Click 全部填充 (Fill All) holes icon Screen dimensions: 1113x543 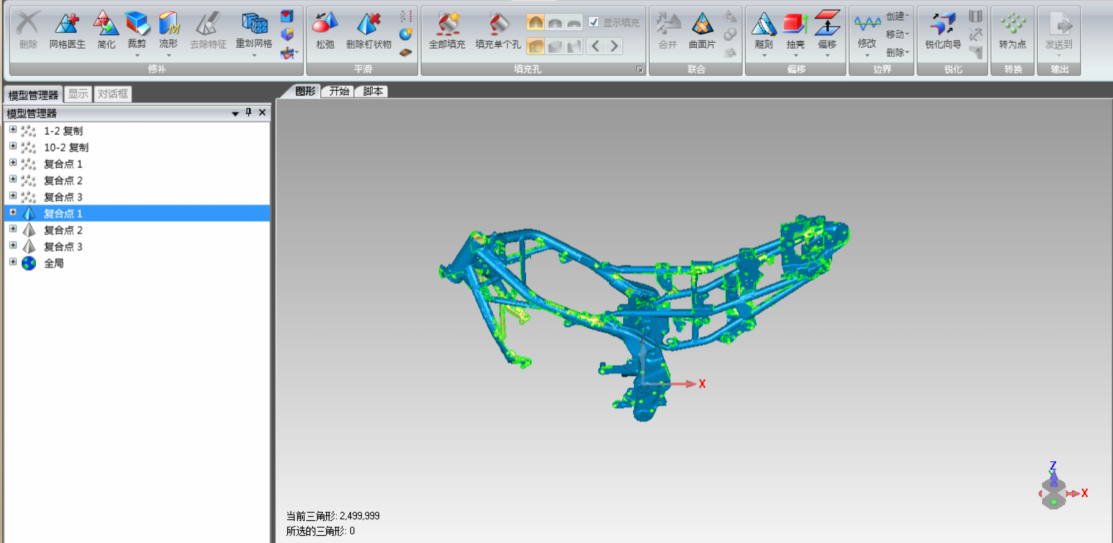447,28
